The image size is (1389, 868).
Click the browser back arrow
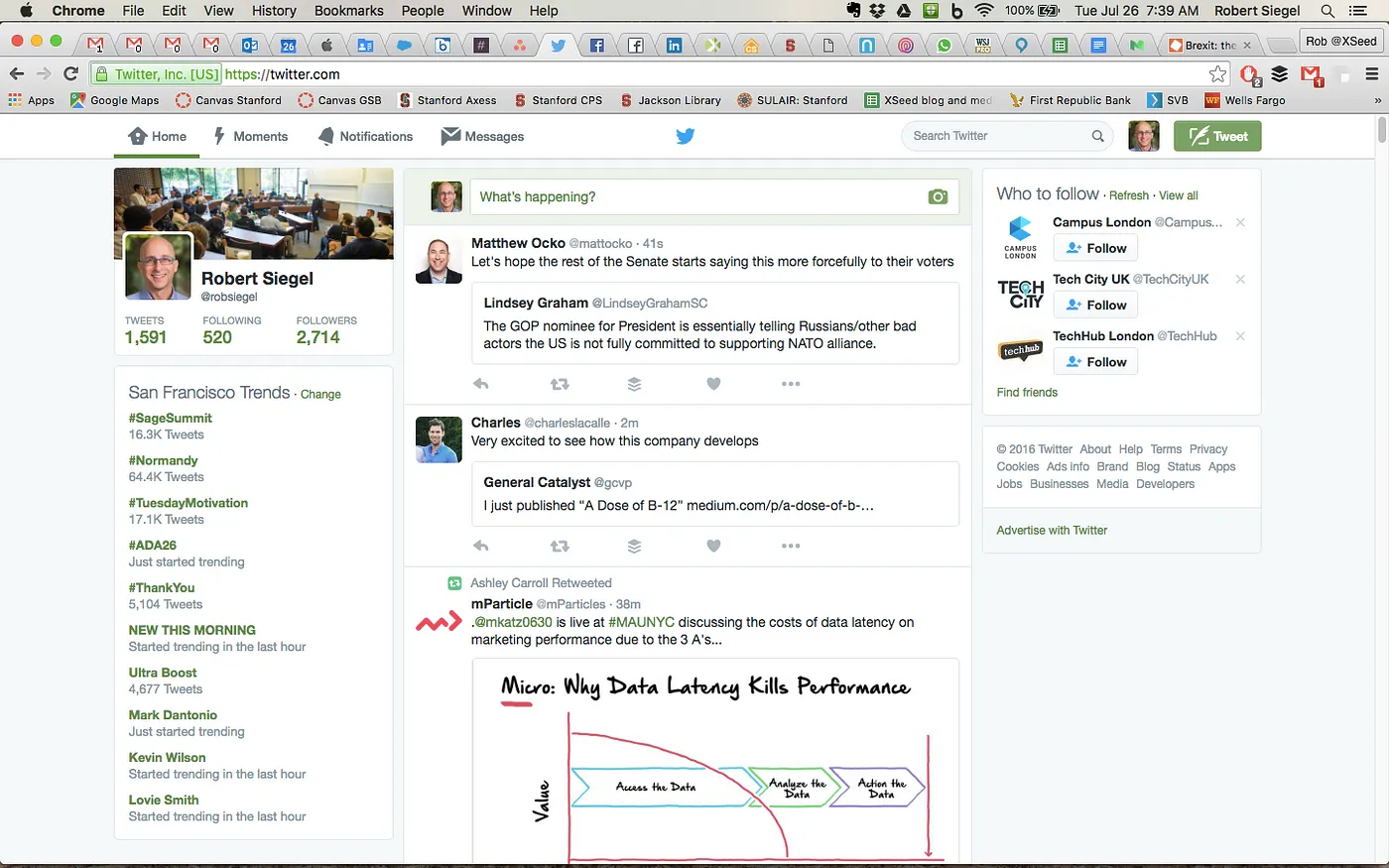tap(17, 74)
